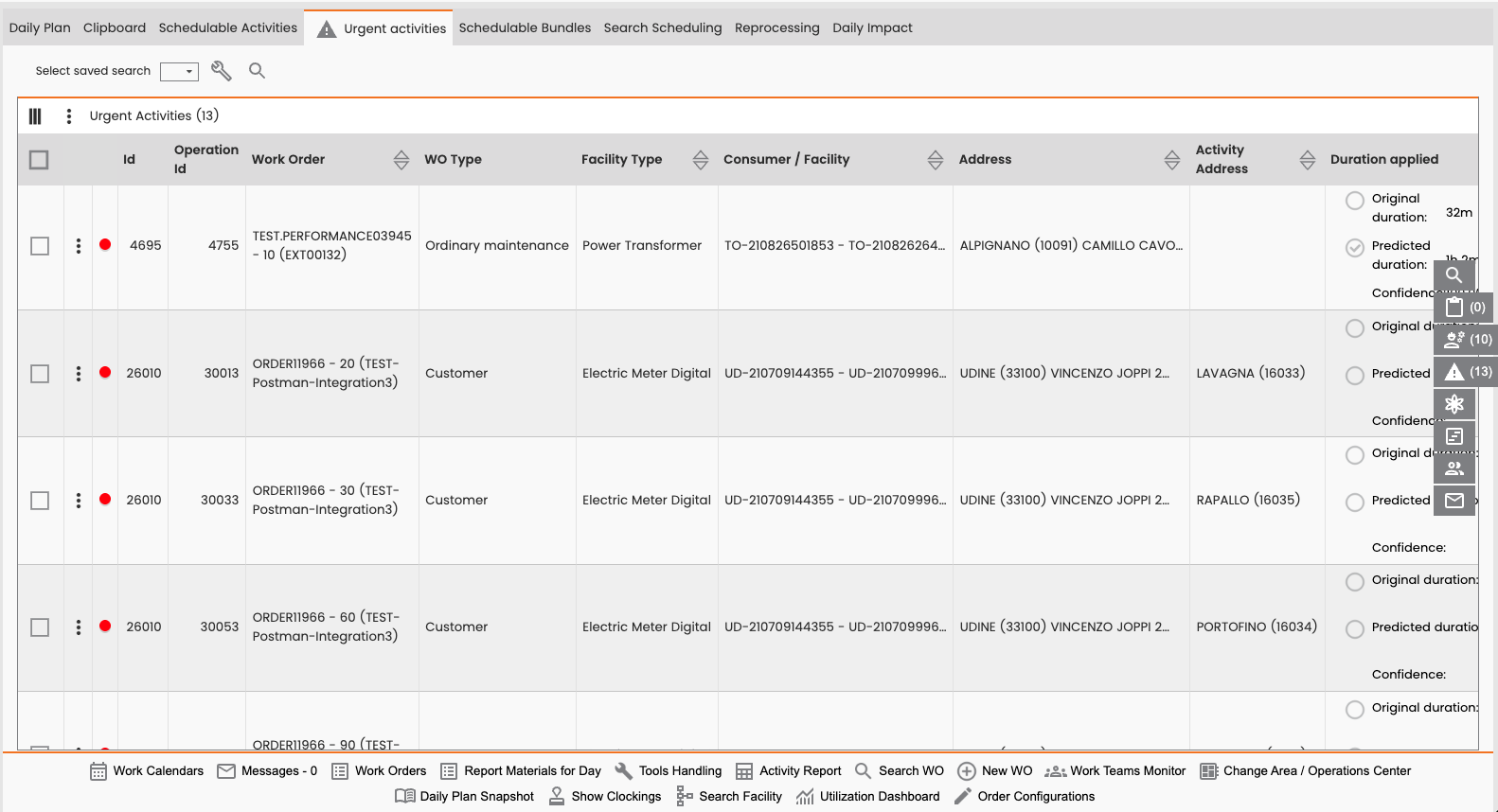Click red status dot for row 30013
This screenshot has height=812, width=1498.
[x=105, y=372]
